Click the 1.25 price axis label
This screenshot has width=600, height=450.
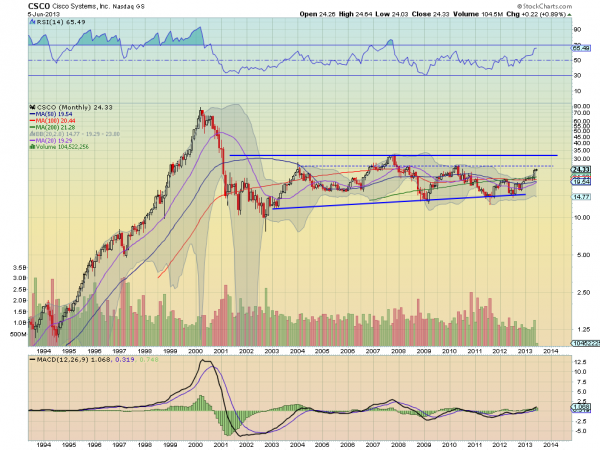coord(583,329)
